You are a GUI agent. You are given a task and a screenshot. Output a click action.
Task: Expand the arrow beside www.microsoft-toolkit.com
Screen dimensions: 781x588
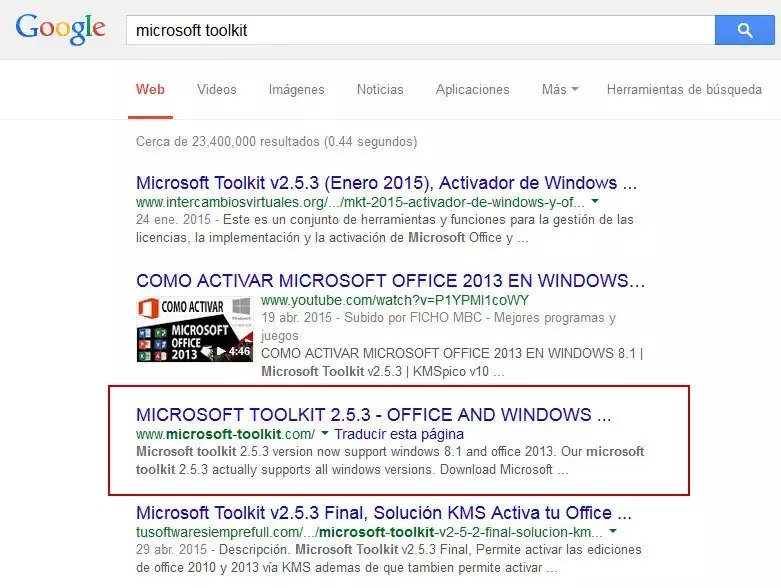[x=325, y=434]
